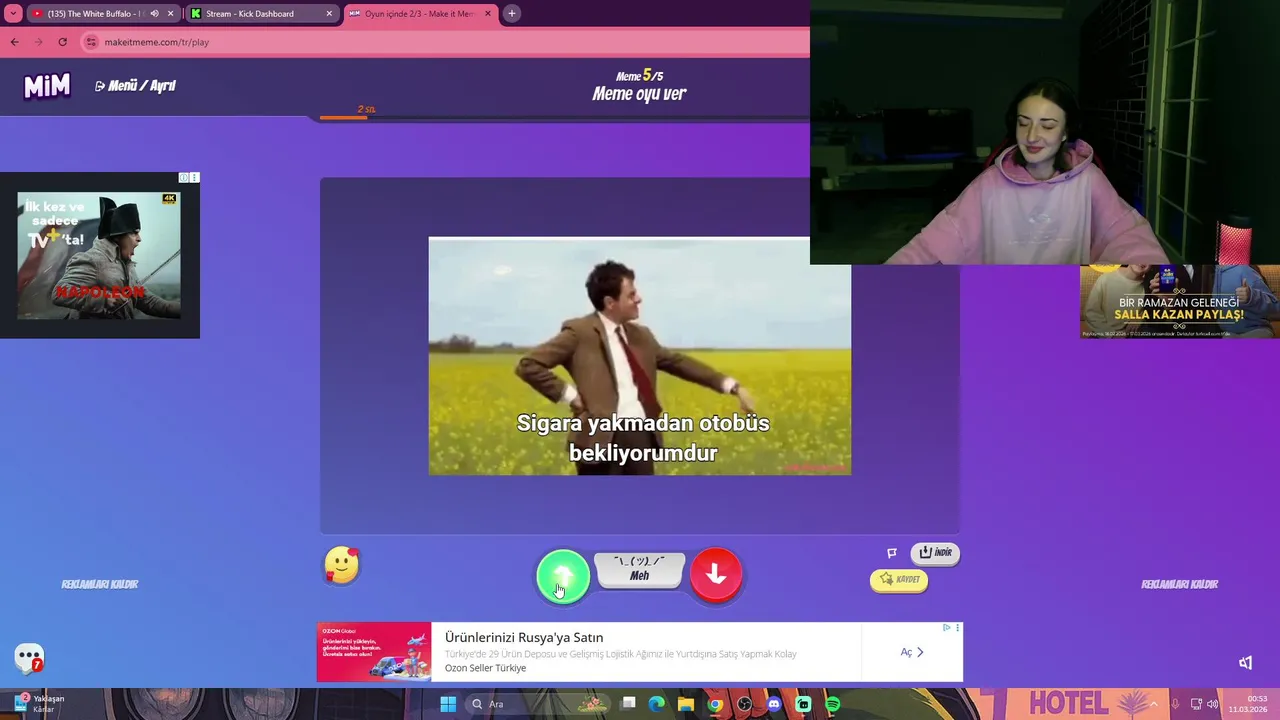This screenshot has width=1280, height=720.
Task: Open Discord from the taskbar
Action: coord(773,704)
